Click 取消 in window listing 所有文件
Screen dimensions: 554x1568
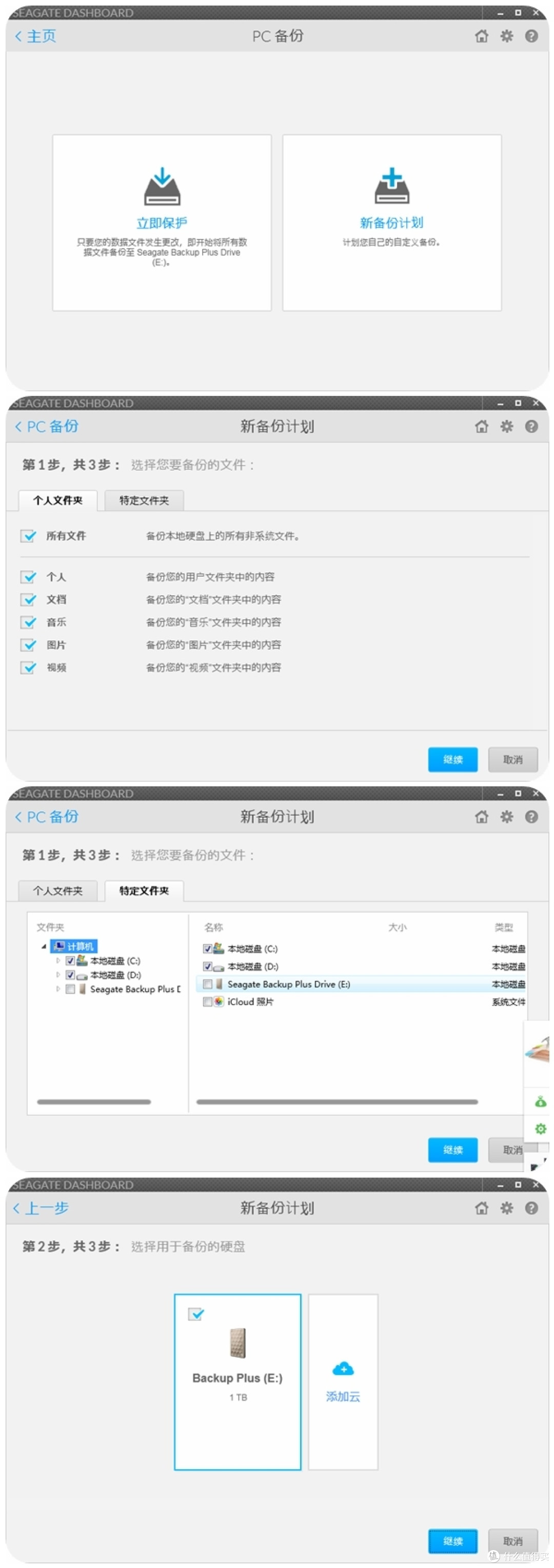pos(512,760)
